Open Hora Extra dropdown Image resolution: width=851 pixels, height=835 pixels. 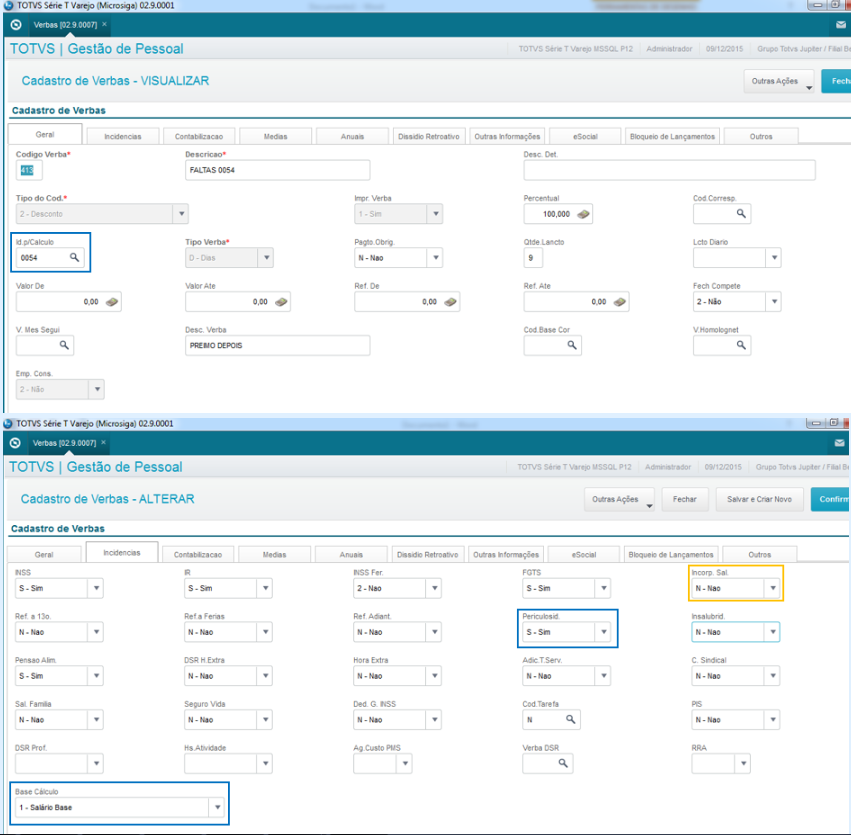click(434, 676)
